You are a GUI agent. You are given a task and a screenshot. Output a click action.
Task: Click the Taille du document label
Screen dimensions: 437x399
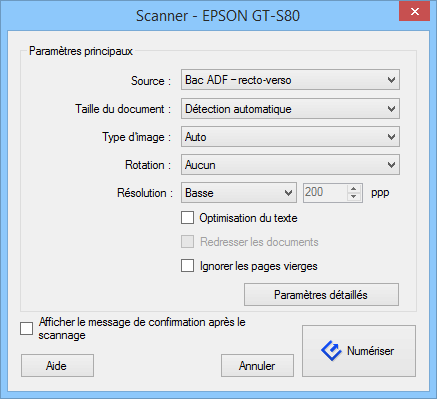point(123,109)
